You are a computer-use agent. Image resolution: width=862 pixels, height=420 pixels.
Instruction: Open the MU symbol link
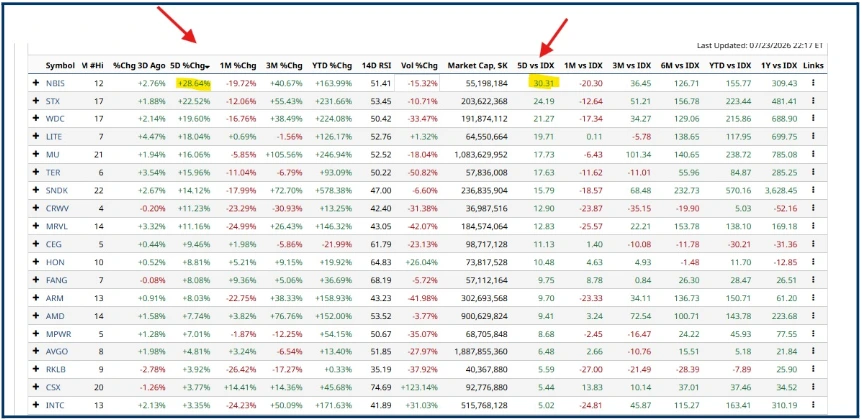(52, 155)
